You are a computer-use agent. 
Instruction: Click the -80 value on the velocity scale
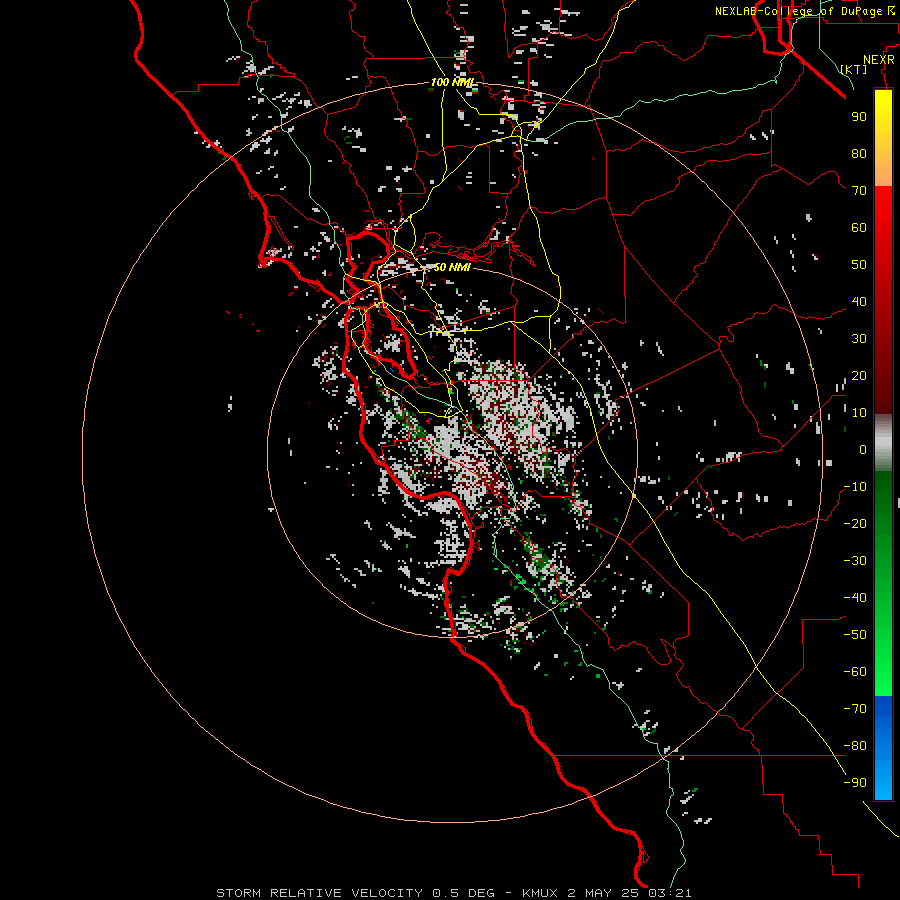[x=855, y=746]
